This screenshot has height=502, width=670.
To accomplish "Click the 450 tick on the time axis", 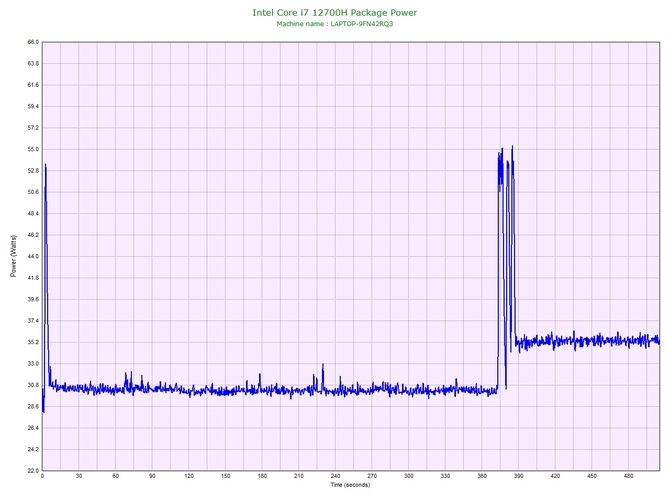I will pyautogui.click(x=592, y=476).
